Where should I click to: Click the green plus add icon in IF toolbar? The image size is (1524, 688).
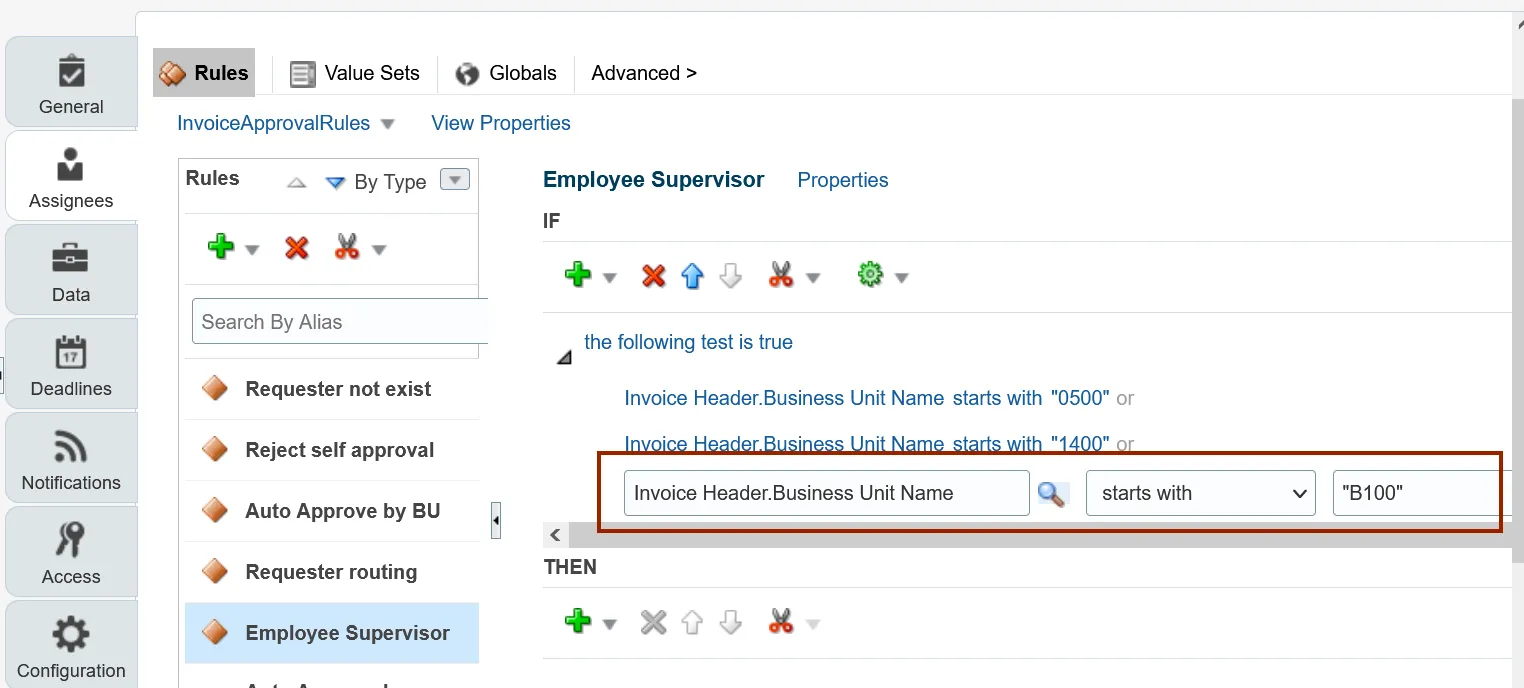coord(578,276)
